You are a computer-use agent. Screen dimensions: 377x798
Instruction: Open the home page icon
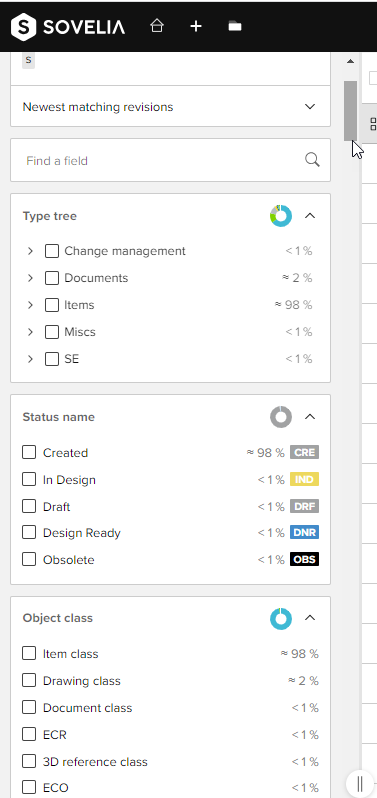[x=157, y=26]
